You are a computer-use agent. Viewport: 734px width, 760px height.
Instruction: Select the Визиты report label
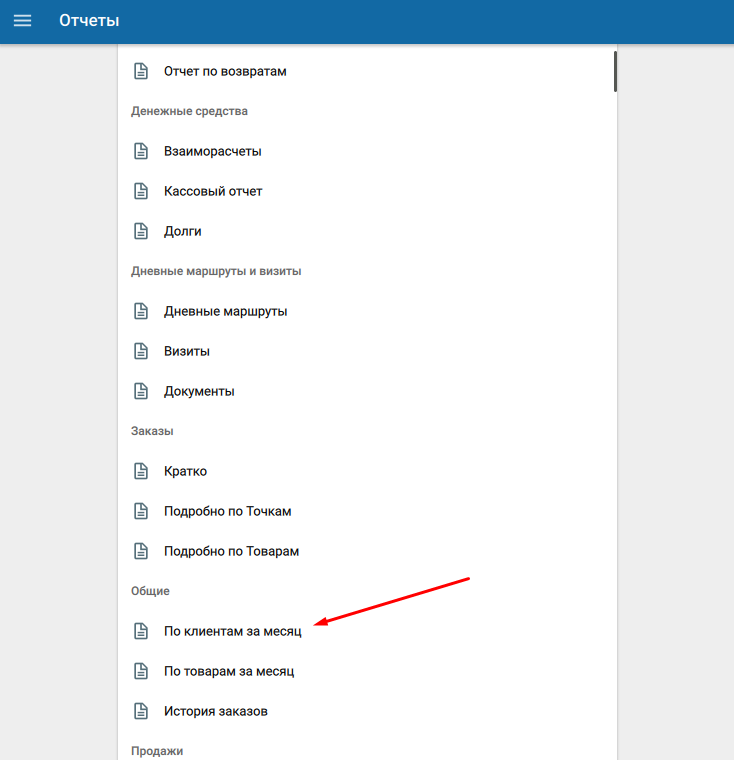(187, 351)
